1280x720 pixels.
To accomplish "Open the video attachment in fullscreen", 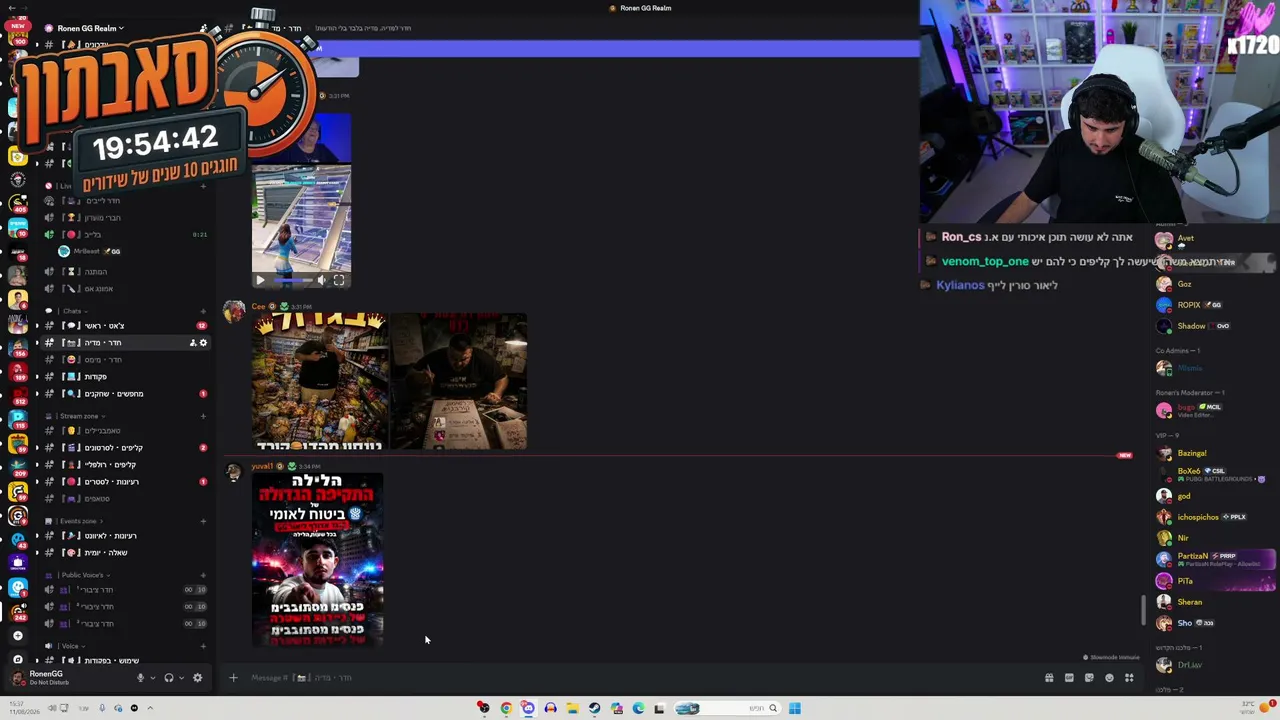I will (x=339, y=281).
